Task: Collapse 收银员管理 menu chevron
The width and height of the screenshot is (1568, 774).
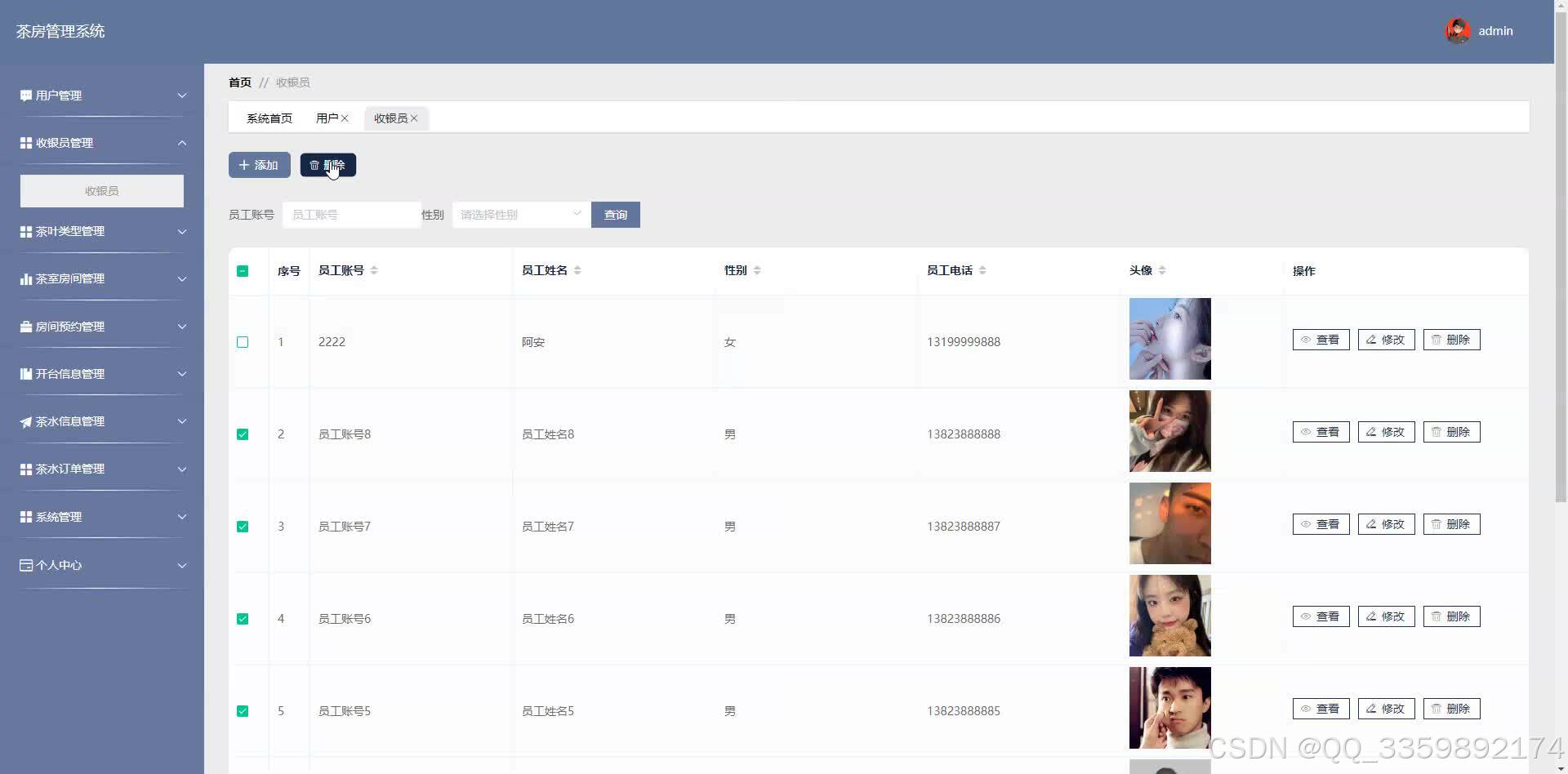Action: 182,143
